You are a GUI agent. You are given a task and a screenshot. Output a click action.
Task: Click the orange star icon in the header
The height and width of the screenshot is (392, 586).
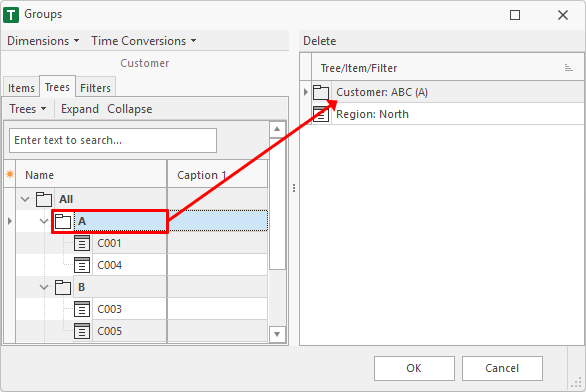pos(10,174)
